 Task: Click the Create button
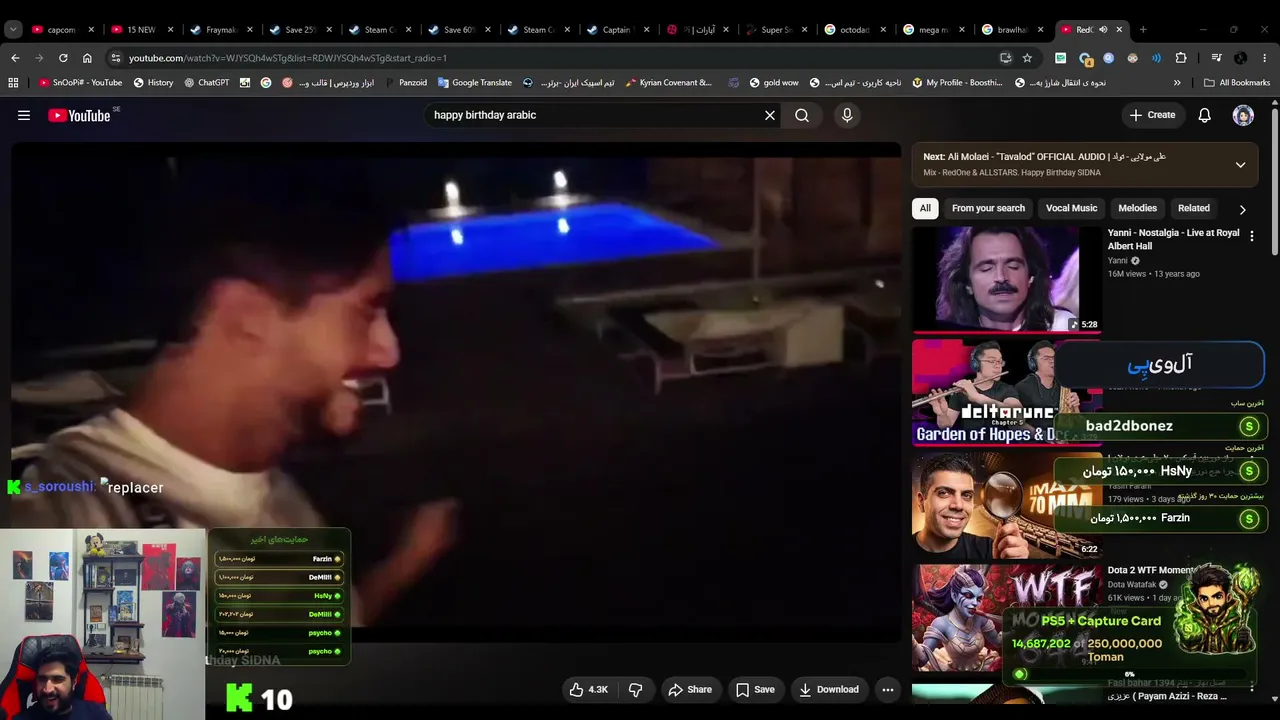(1152, 115)
